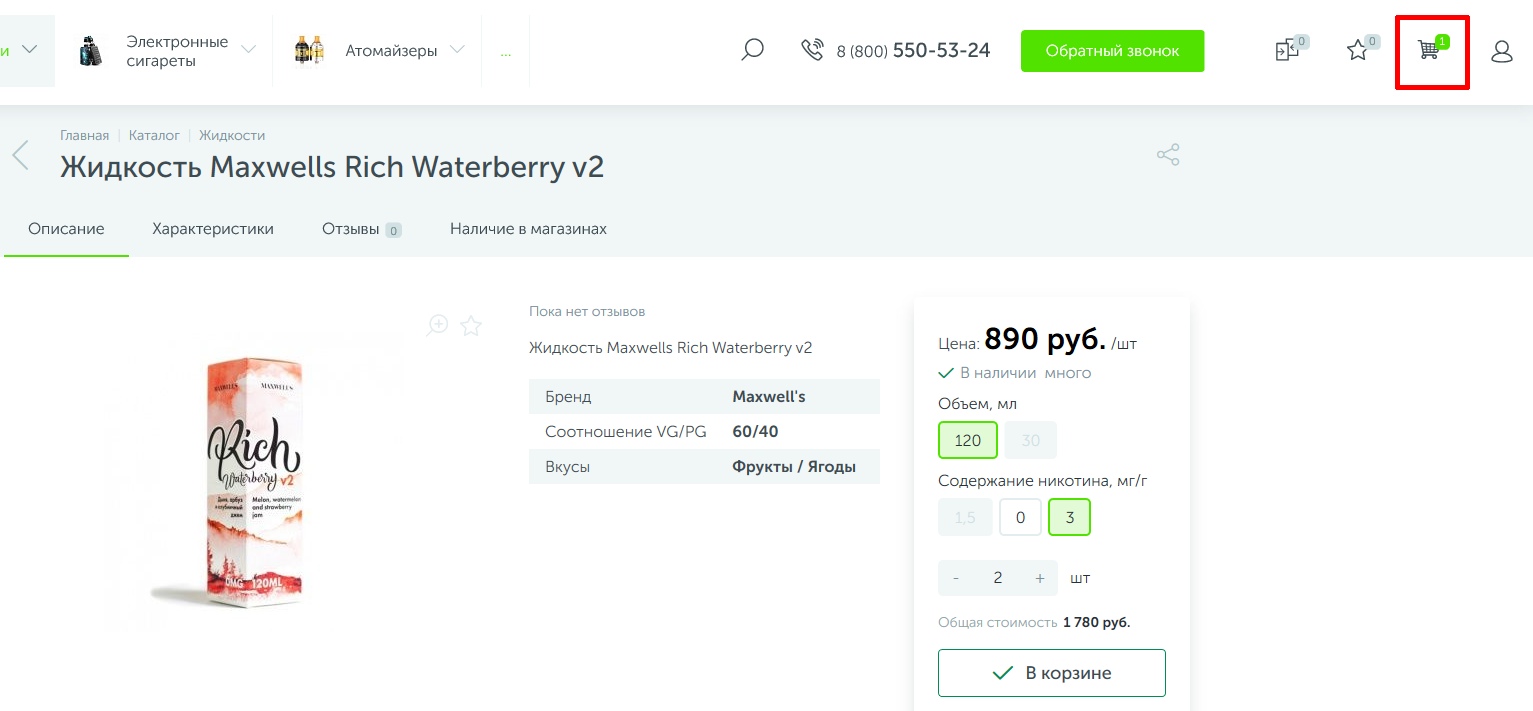The height and width of the screenshot is (711, 1533).
Task: Click the 890 руб. price text
Action: click(x=1045, y=340)
